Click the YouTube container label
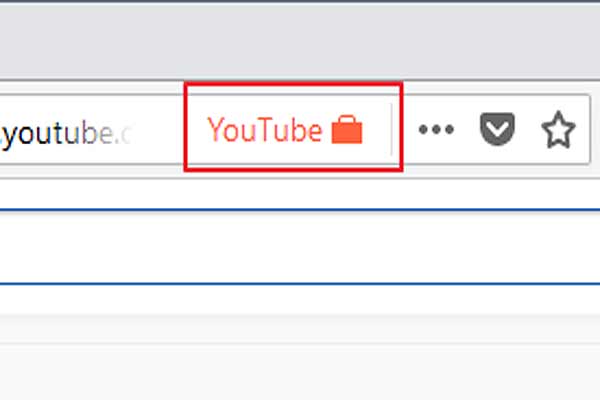 click(264, 130)
